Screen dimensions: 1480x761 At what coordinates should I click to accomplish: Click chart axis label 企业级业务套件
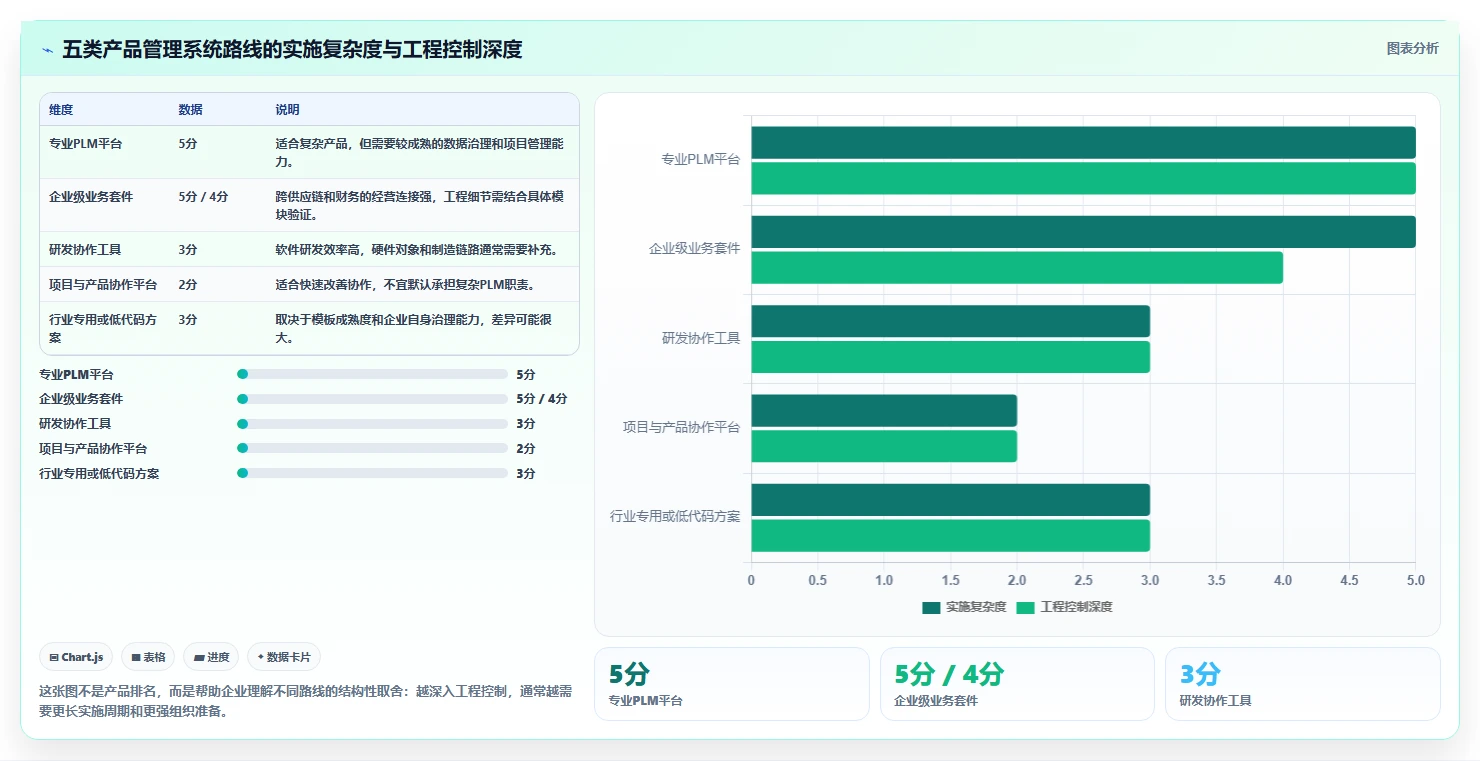(695, 249)
